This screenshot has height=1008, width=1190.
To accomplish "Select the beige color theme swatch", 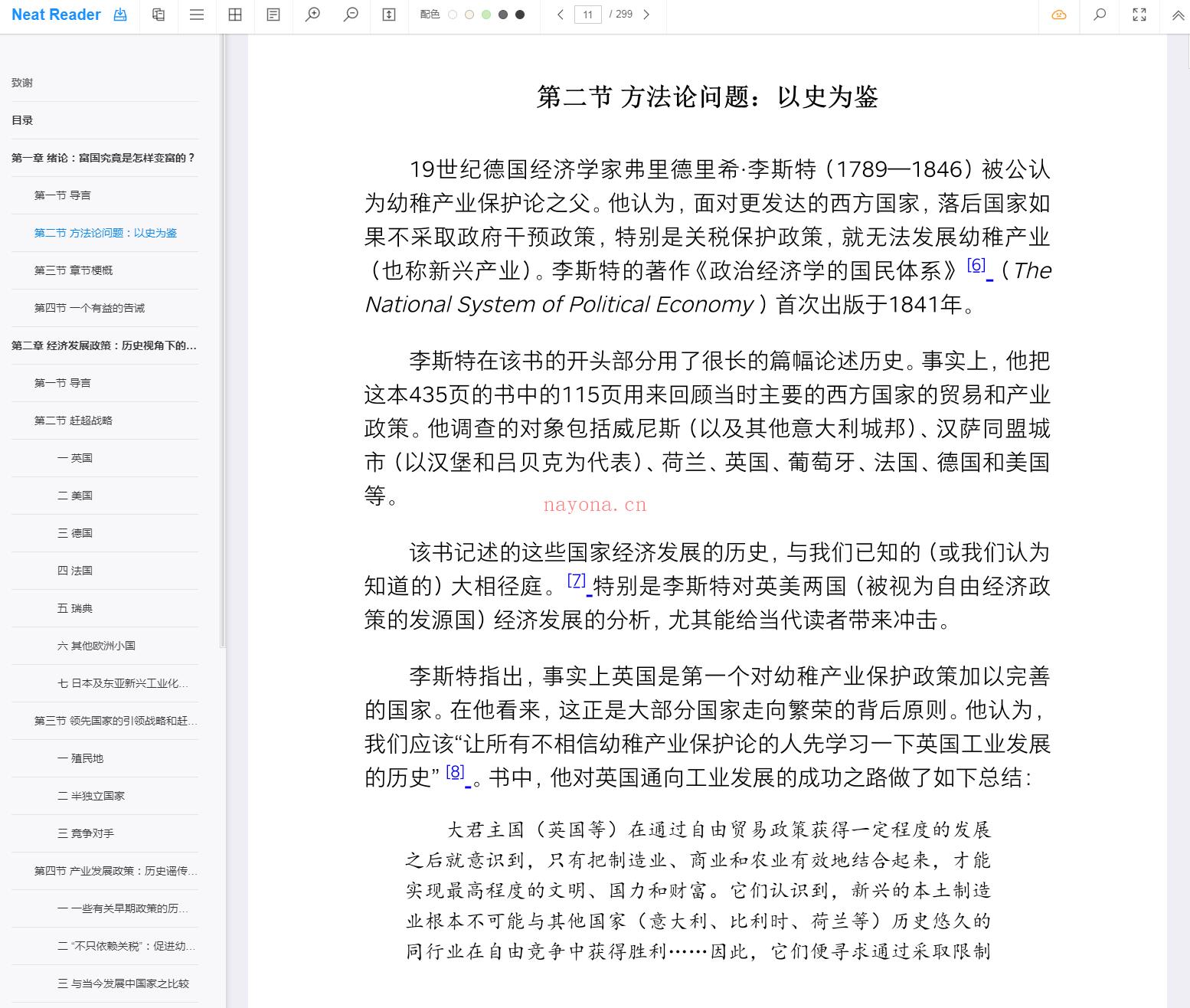I will point(469,15).
